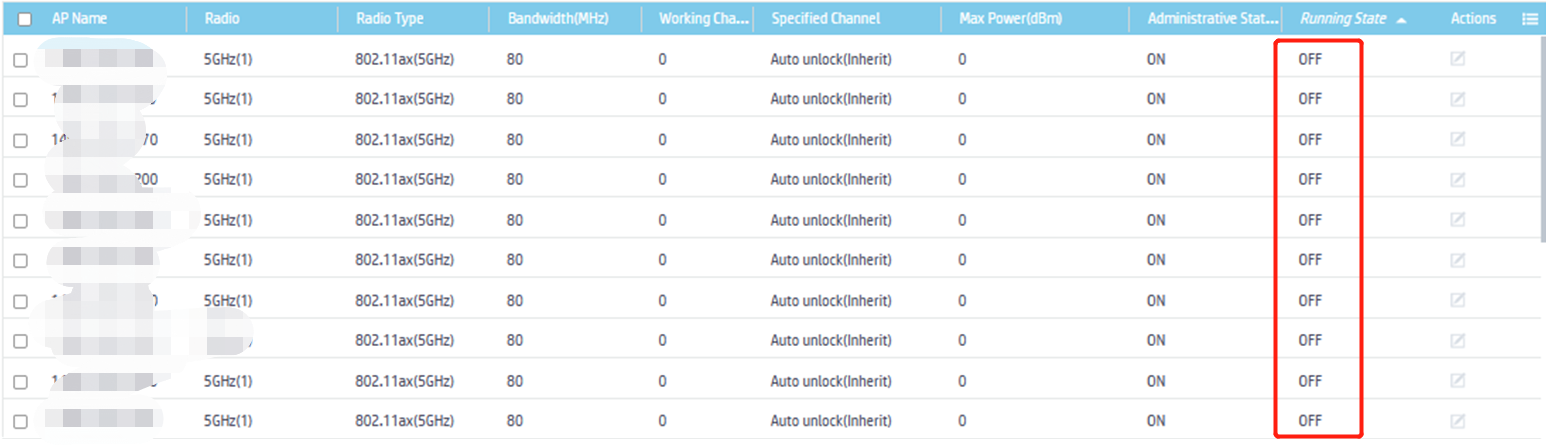This screenshot has height=448, width=1546.
Task: Click the OFF running state in first row
Action: 1310,59
